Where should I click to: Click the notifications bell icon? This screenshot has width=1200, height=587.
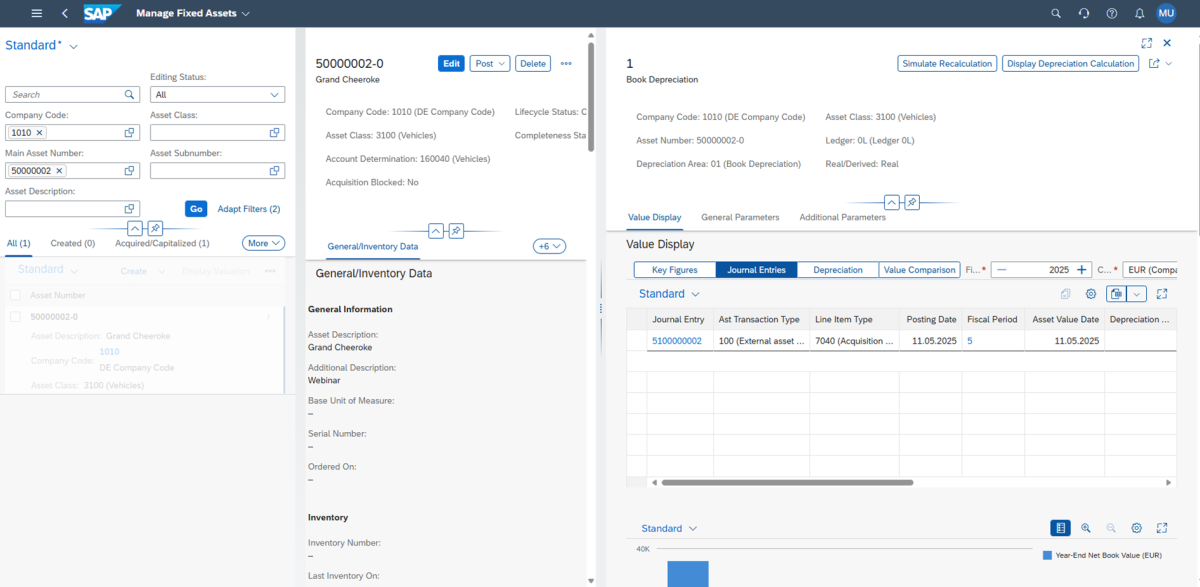point(1139,13)
